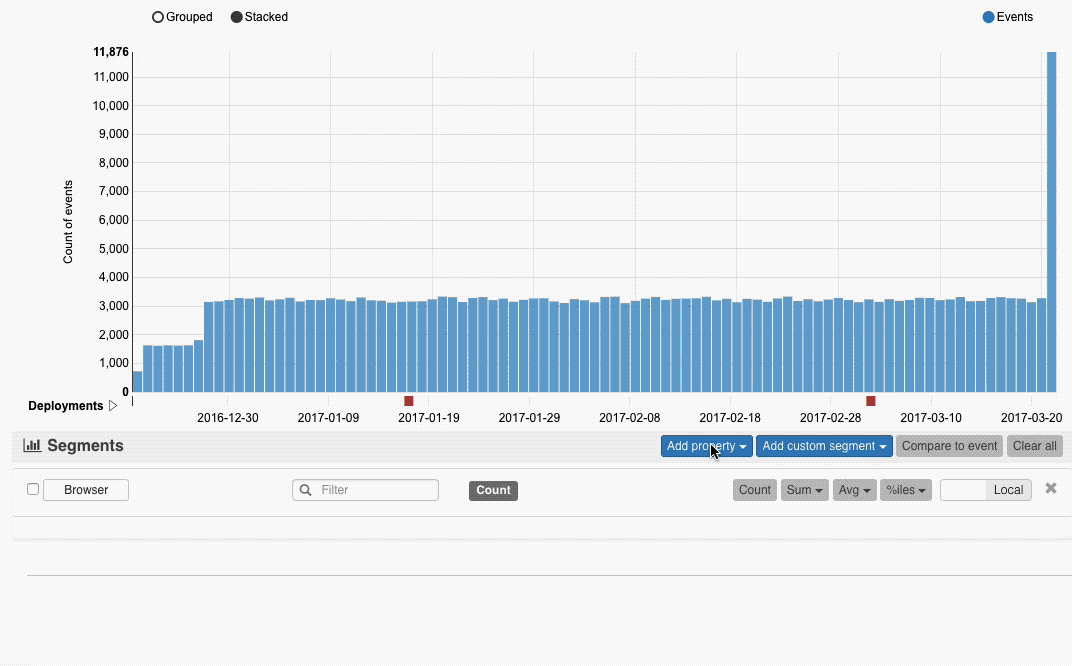
Task: Select the Grouped radio option
Action: click(x=158, y=17)
